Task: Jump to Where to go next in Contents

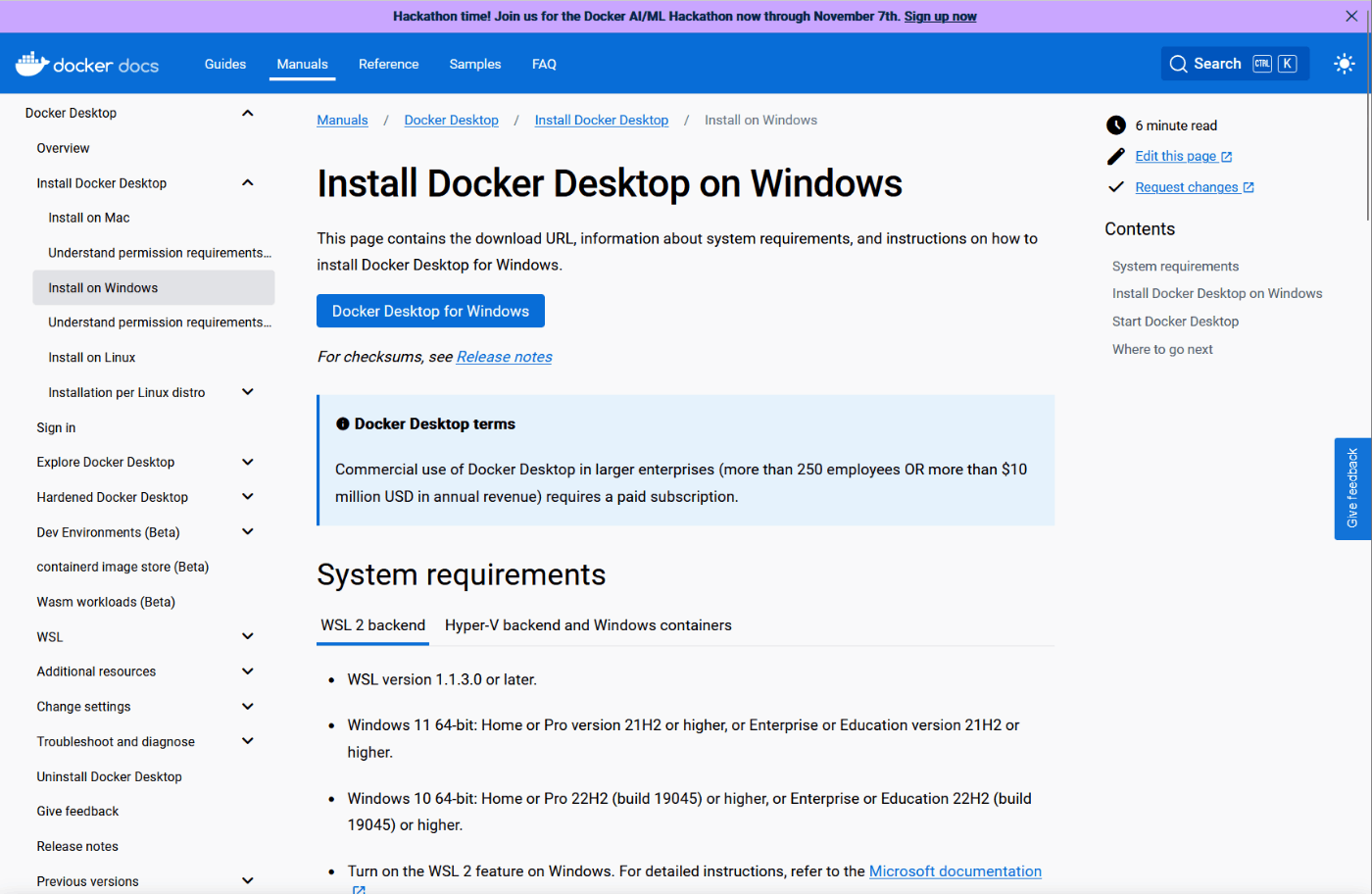Action: click(x=1162, y=350)
